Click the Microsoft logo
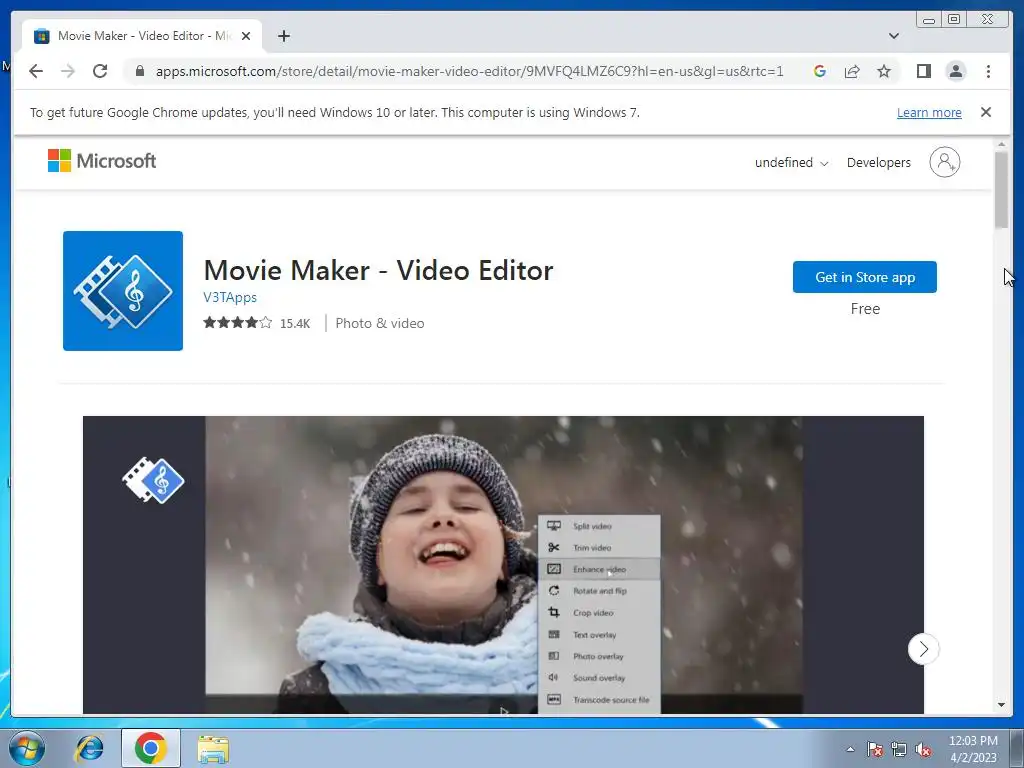The image size is (1024, 768). point(102,161)
